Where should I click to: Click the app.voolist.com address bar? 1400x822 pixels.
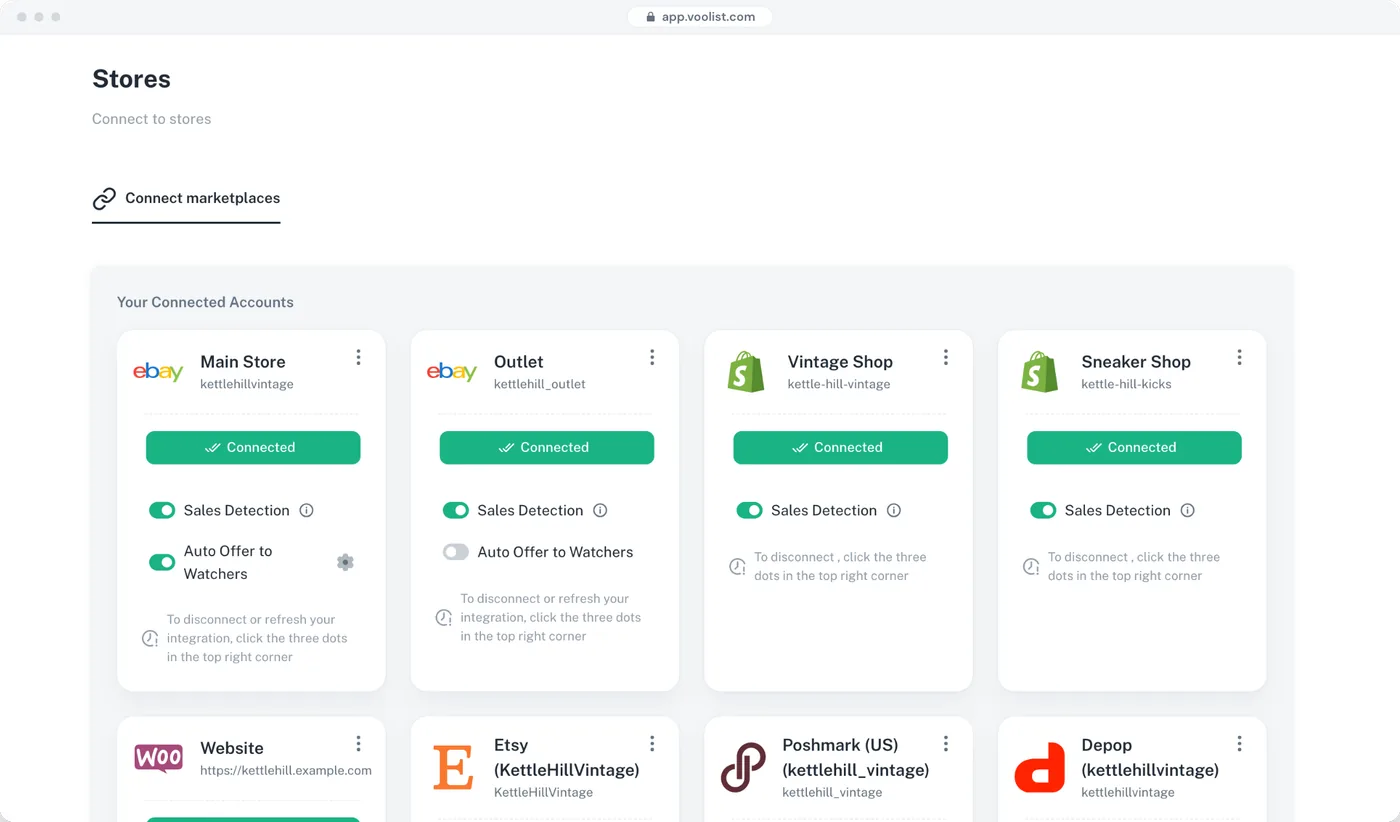(x=700, y=17)
